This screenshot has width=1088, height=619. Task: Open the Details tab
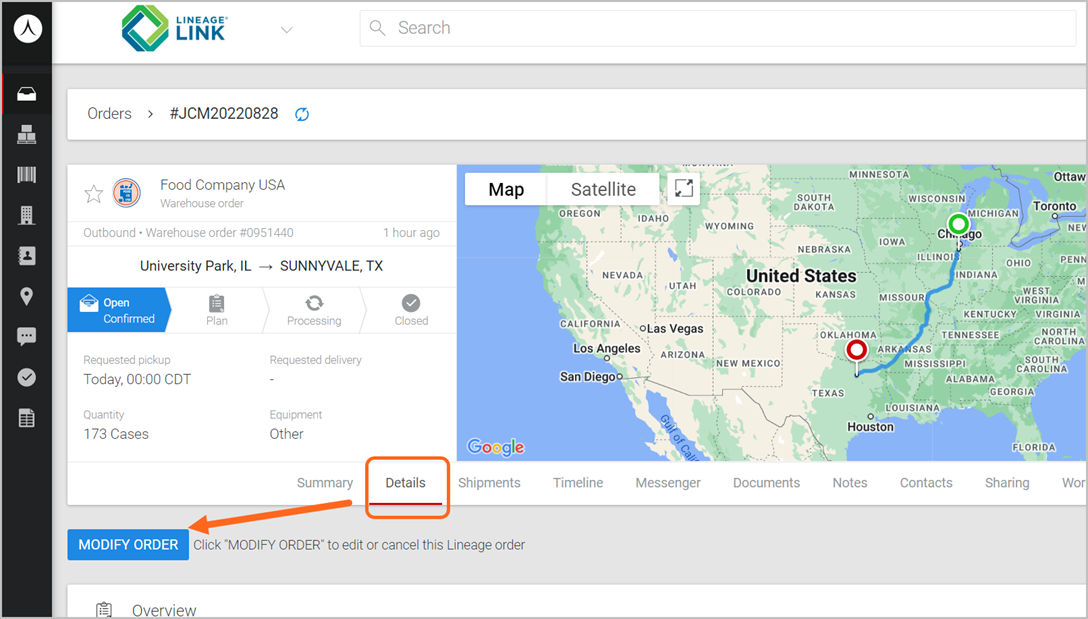pos(405,483)
